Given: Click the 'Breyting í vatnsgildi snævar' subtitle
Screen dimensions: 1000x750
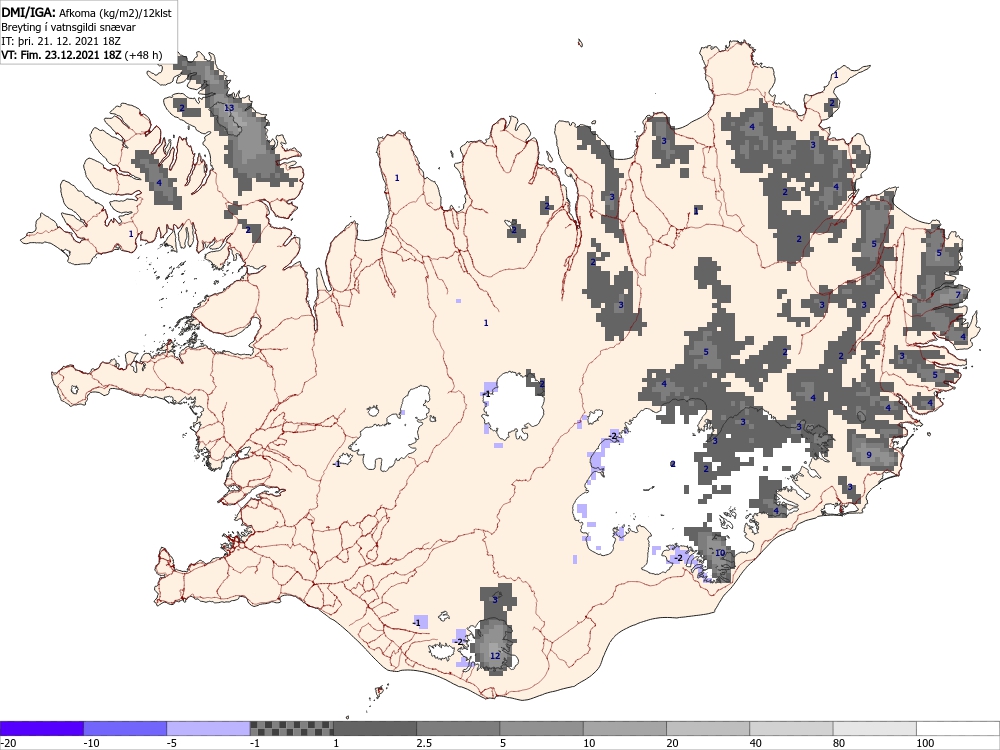Looking at the screenshot, I should click(x=68, y=27).
